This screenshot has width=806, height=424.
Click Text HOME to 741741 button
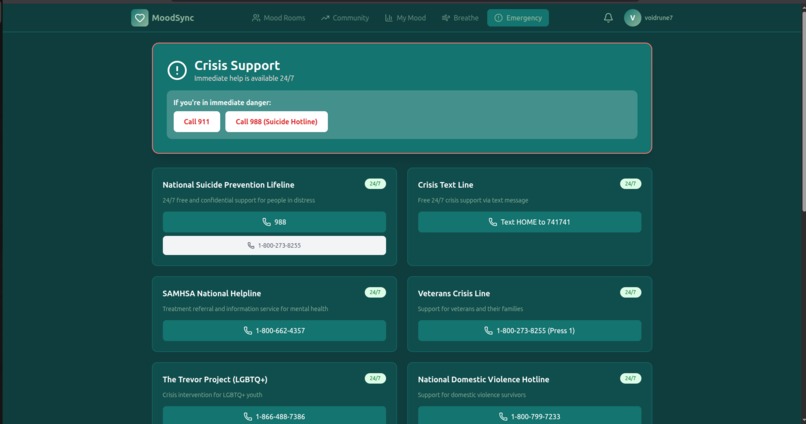(529, 222)
